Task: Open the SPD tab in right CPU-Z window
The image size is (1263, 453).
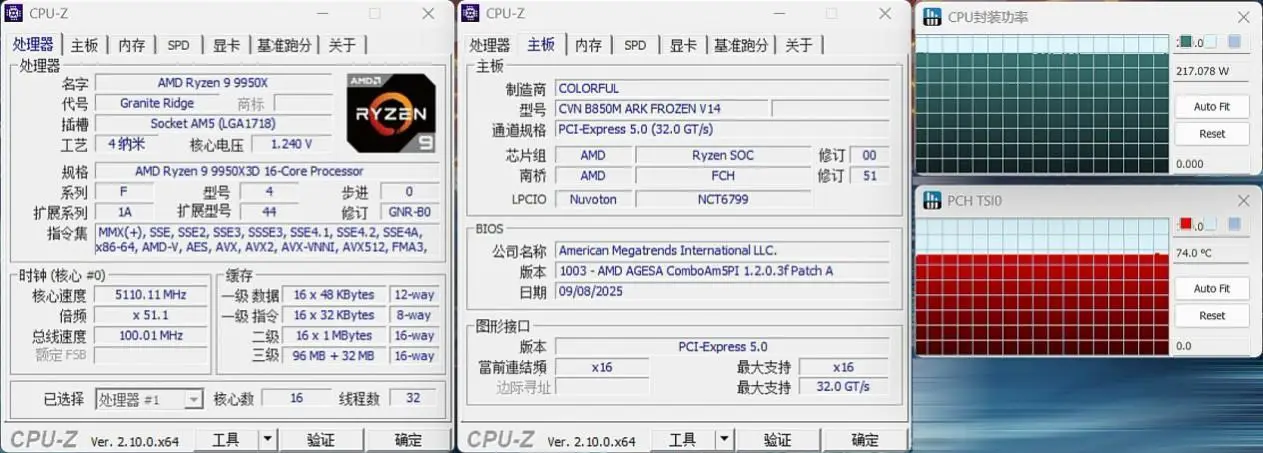Action: click(635, 45)
